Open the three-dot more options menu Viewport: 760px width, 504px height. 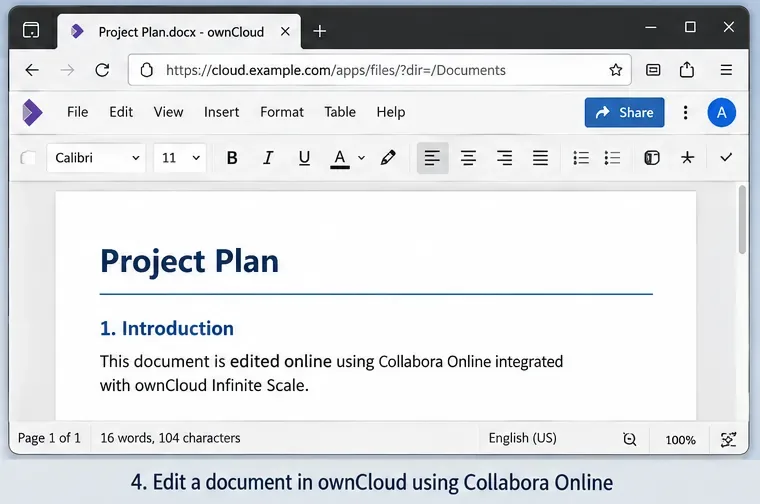[x=685, y=112]
